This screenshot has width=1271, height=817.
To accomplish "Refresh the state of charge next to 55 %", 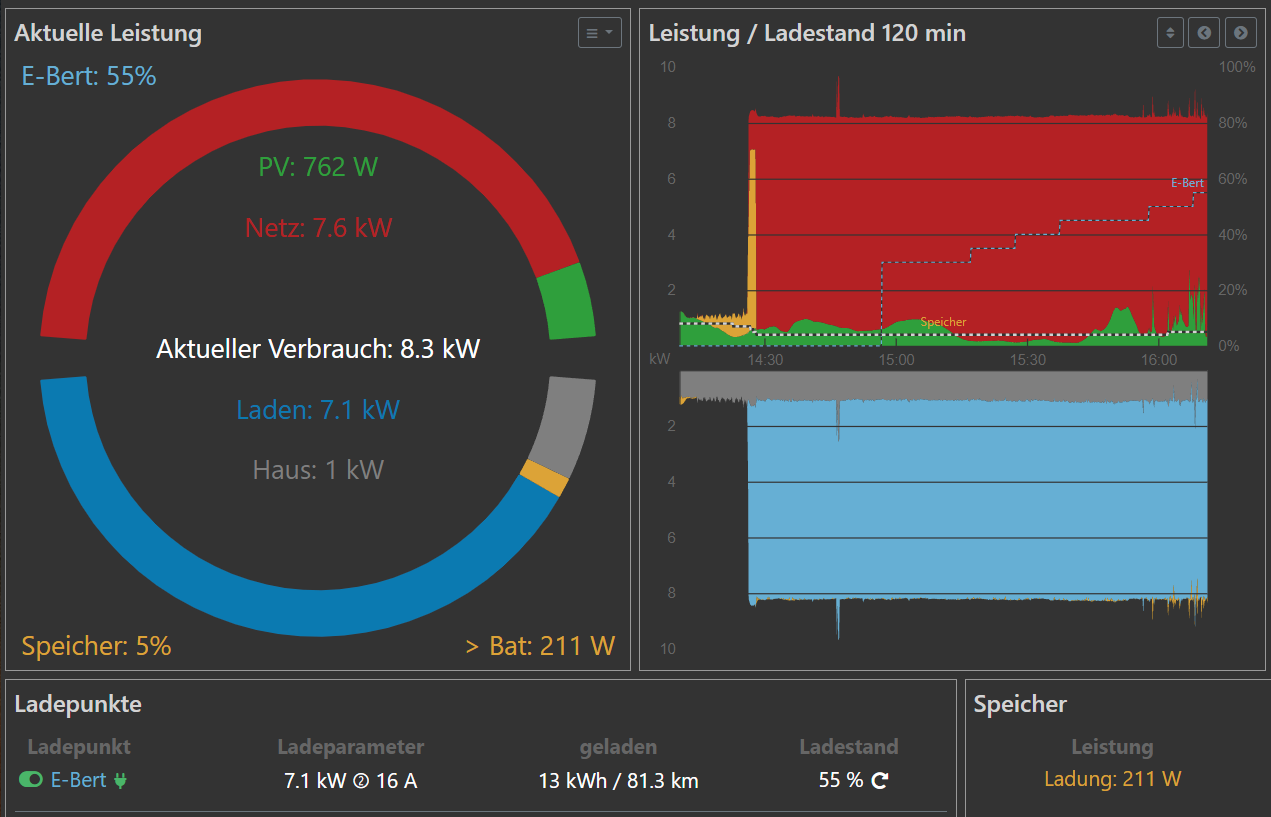I will click(x=880, y=781).
